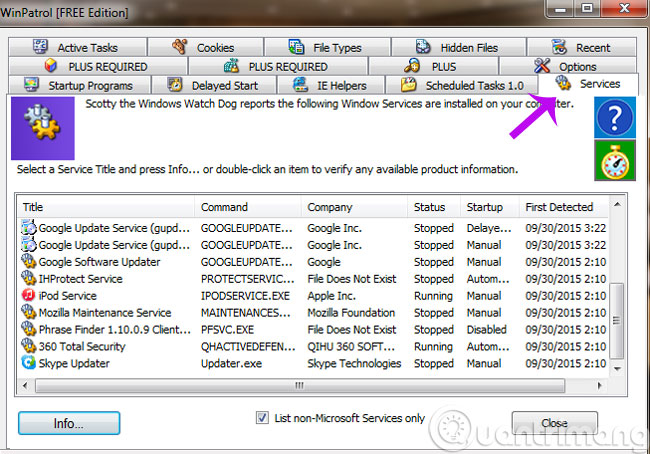The image size is (650, 454).
Task: Click the Hidden Files icon
Action: point(423,46)
